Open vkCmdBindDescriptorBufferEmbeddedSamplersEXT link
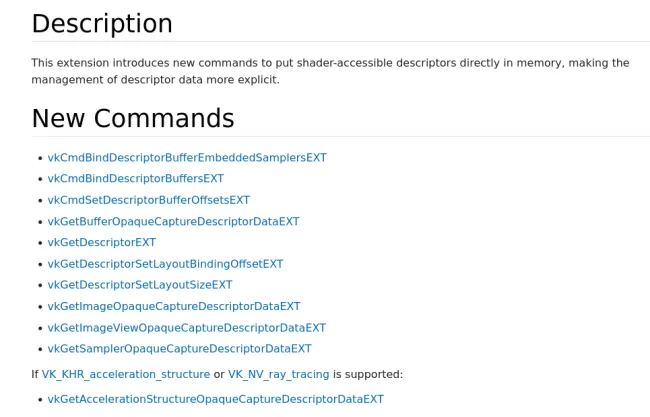 (x=187, y=158)
